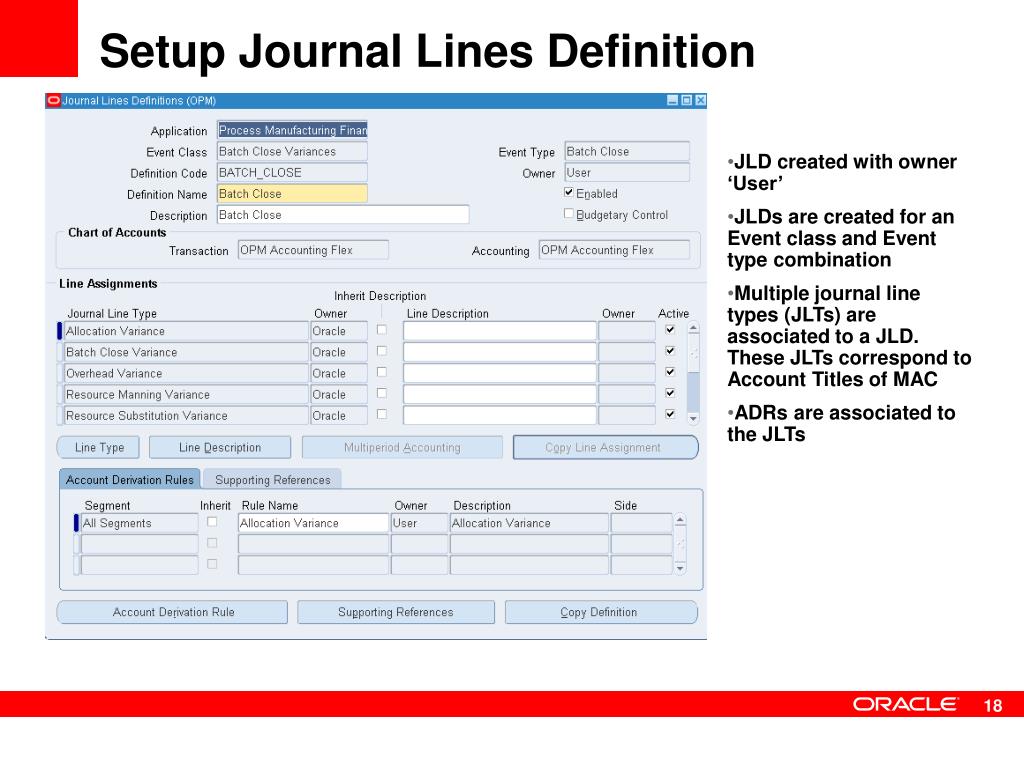Click scroll down arrow in Account Derivation Rules

pyautogui.click(x=680, y=568)
